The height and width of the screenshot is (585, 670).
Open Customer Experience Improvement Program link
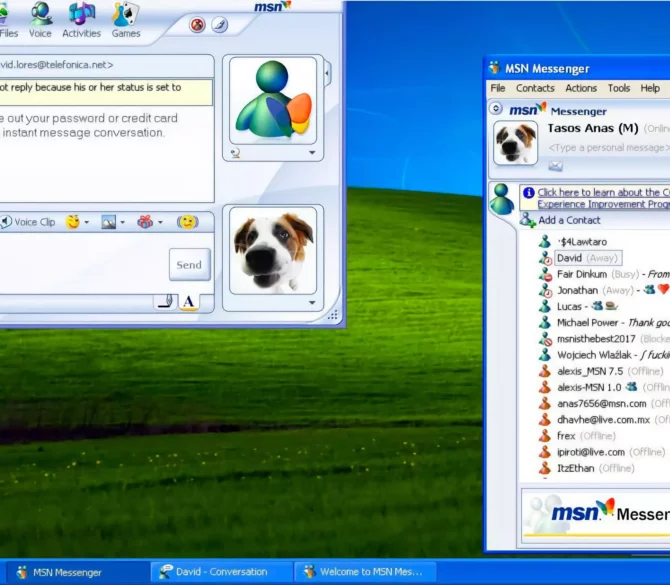point(603,198)
